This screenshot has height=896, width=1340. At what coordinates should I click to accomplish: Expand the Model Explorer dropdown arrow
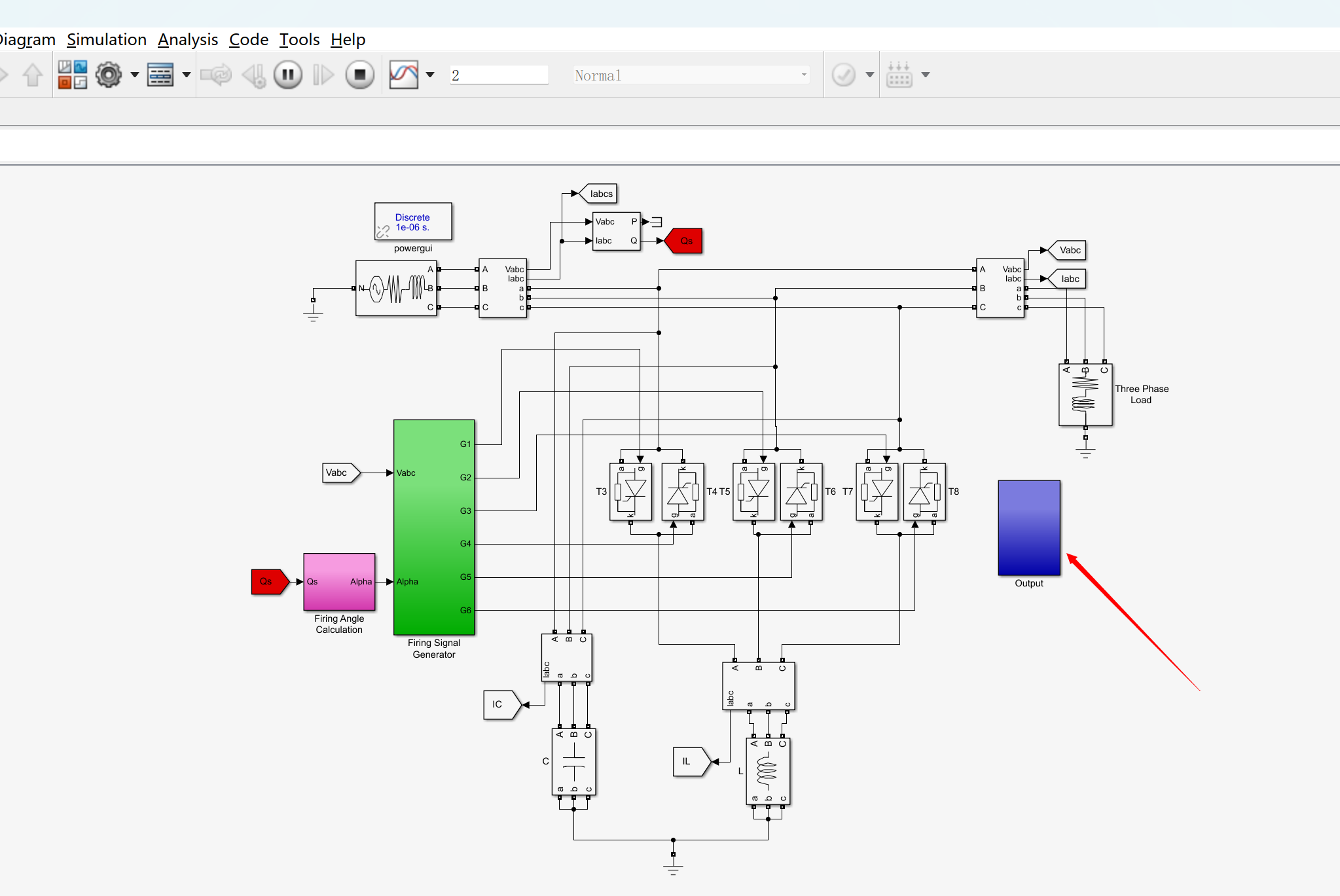187,75
